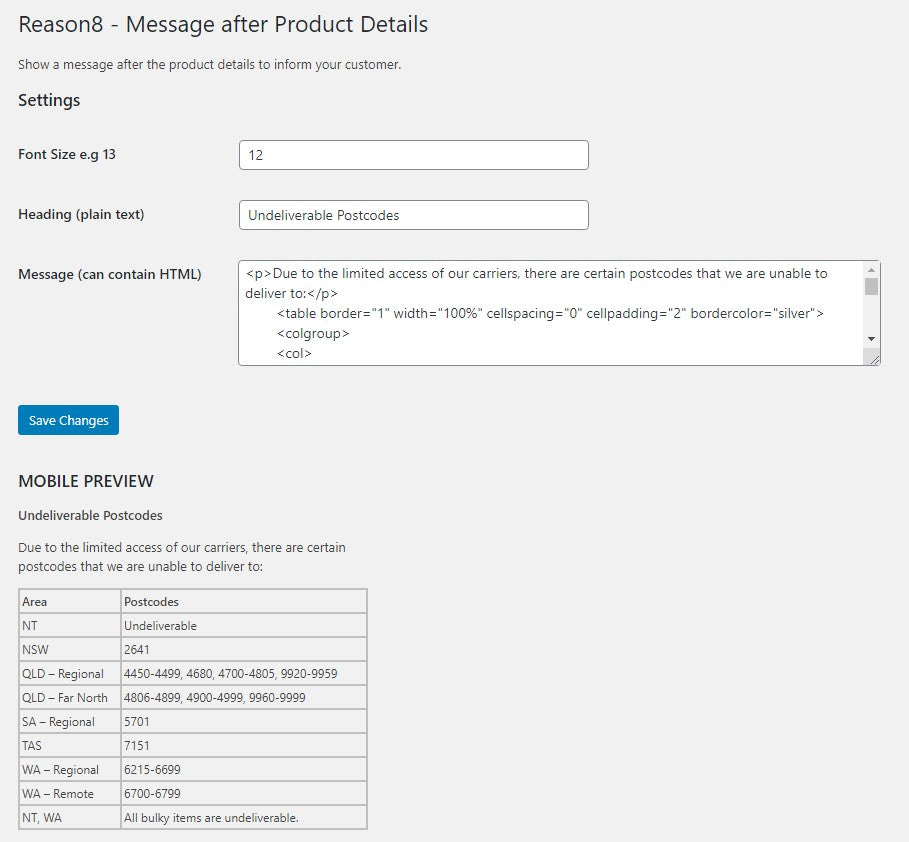Click the 'Heading (plain text)' label

(x=82, y=215)
